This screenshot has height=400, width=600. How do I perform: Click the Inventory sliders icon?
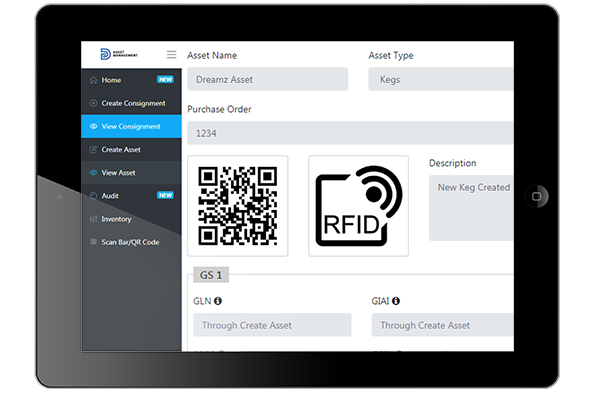point(93,219)
